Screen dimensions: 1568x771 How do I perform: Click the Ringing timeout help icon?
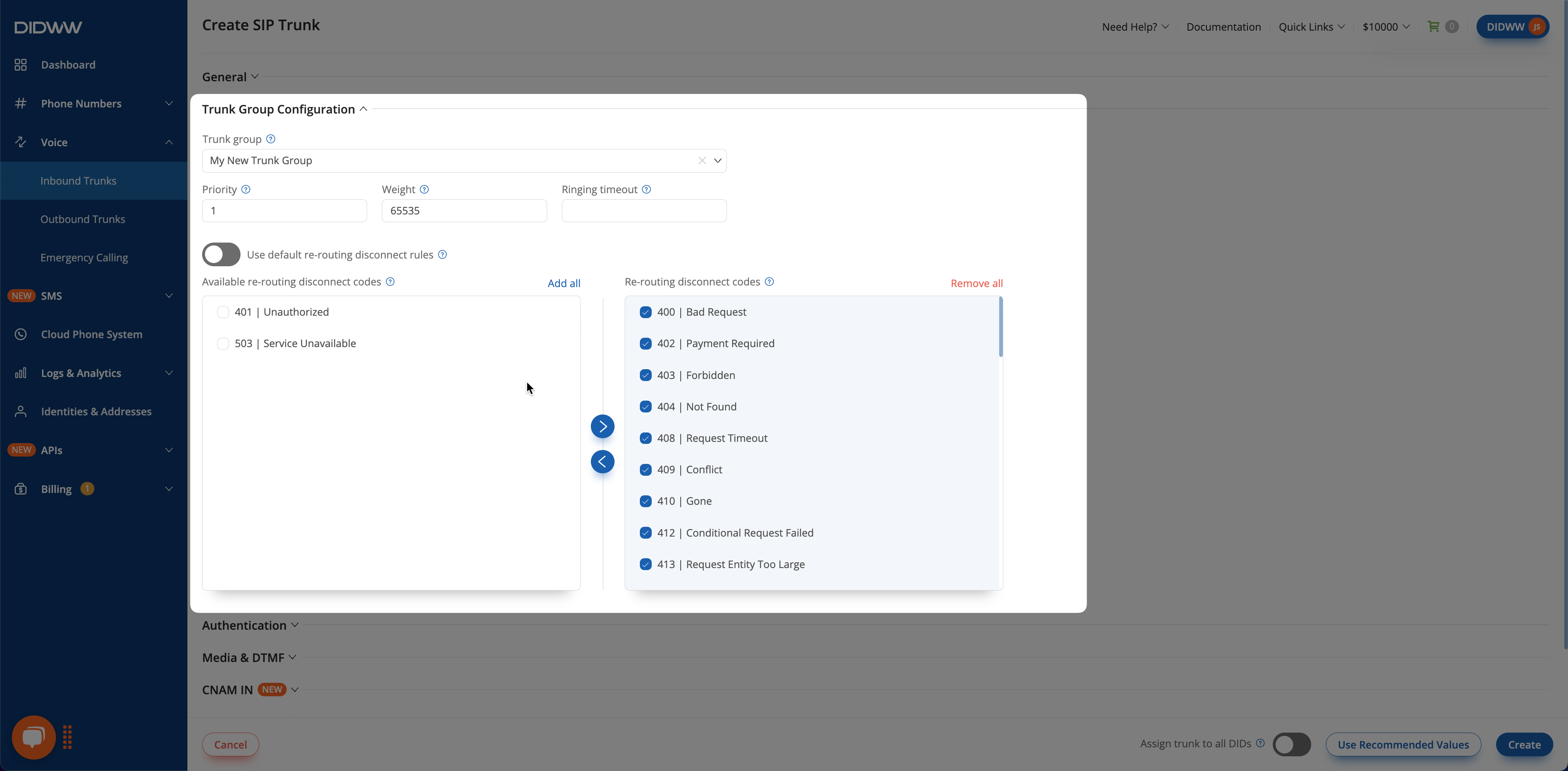pos(646,189)
